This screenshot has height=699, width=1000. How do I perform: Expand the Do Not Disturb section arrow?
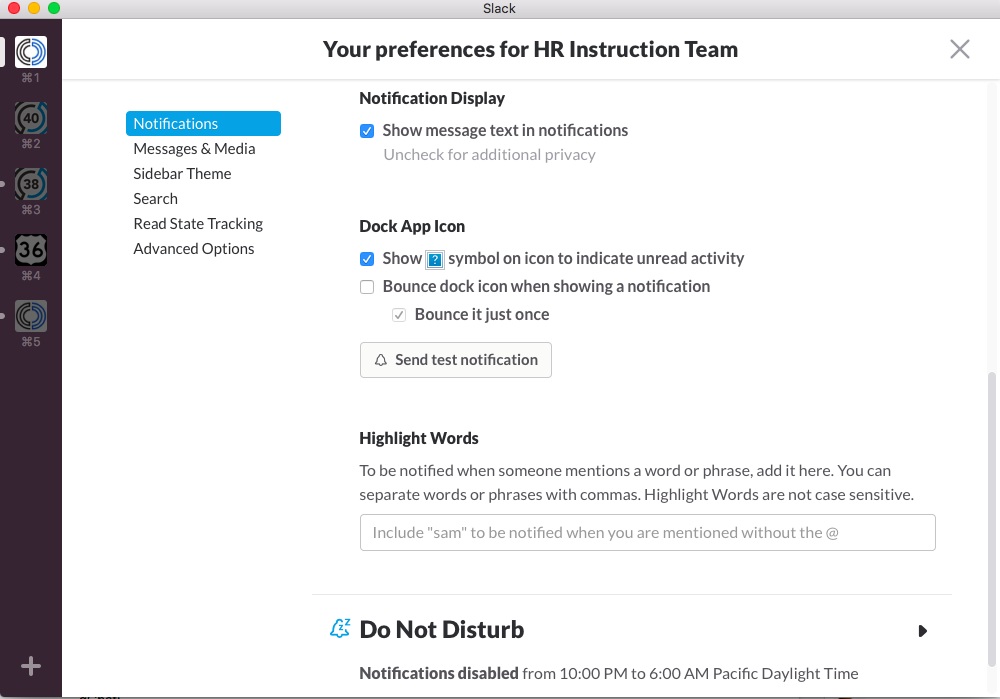pos(922,631)
